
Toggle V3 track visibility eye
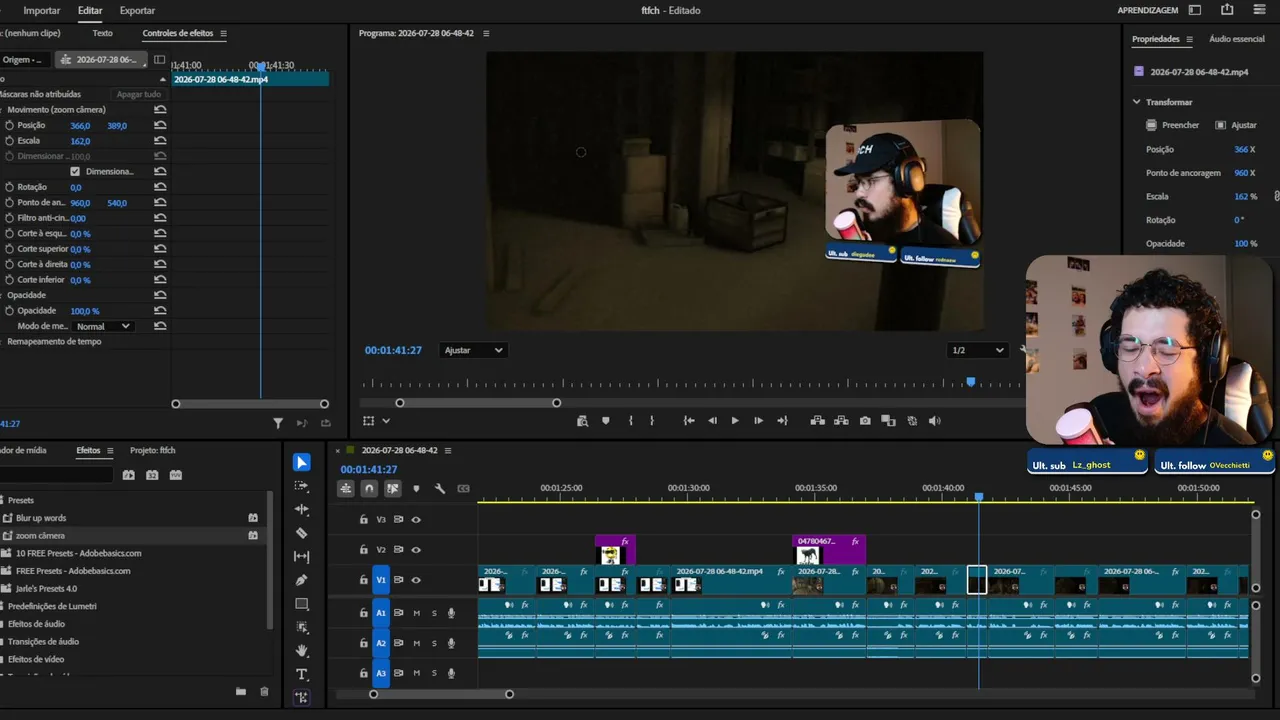416,520
